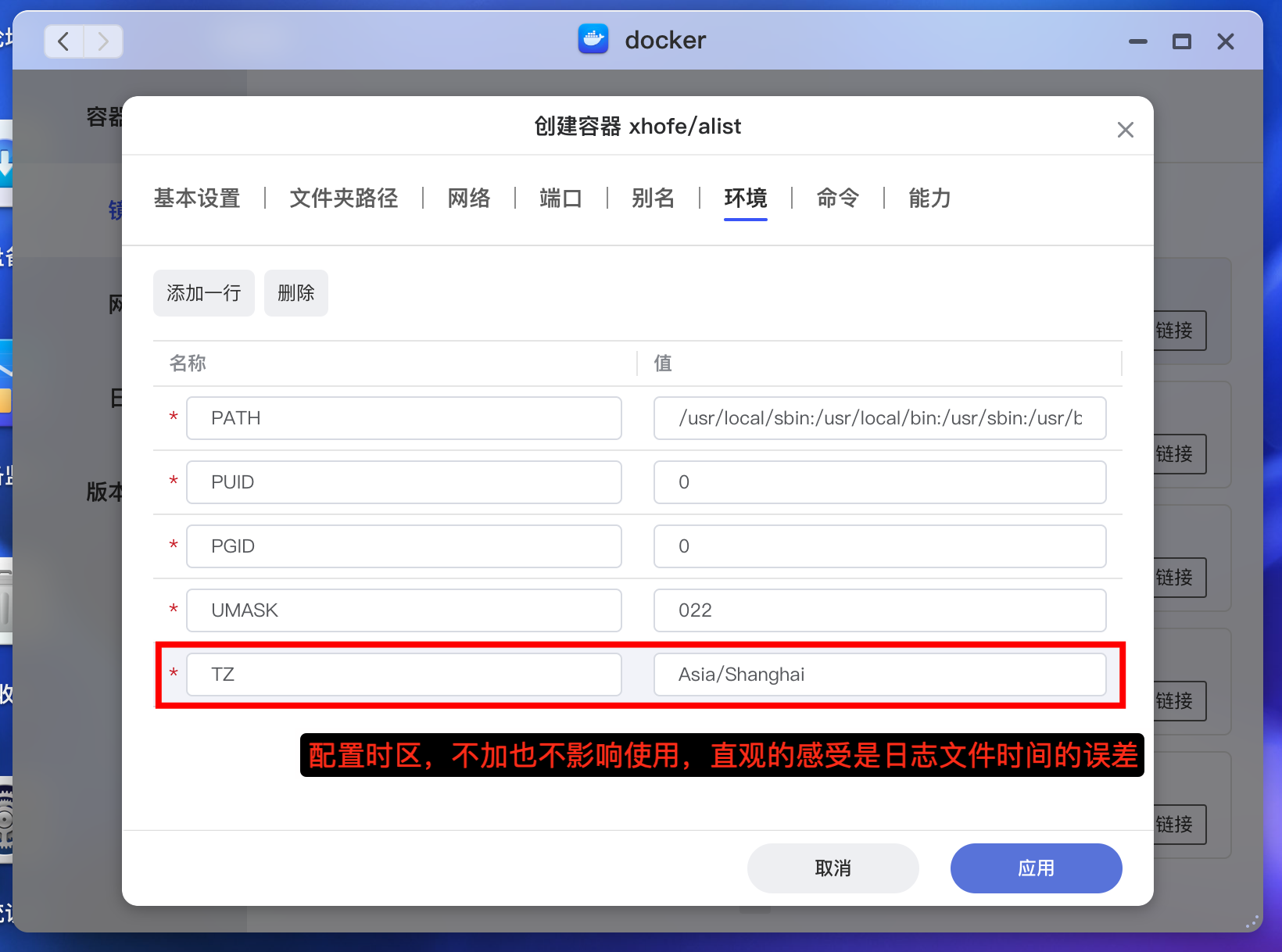Click the PGID value field

coord(880,546)
